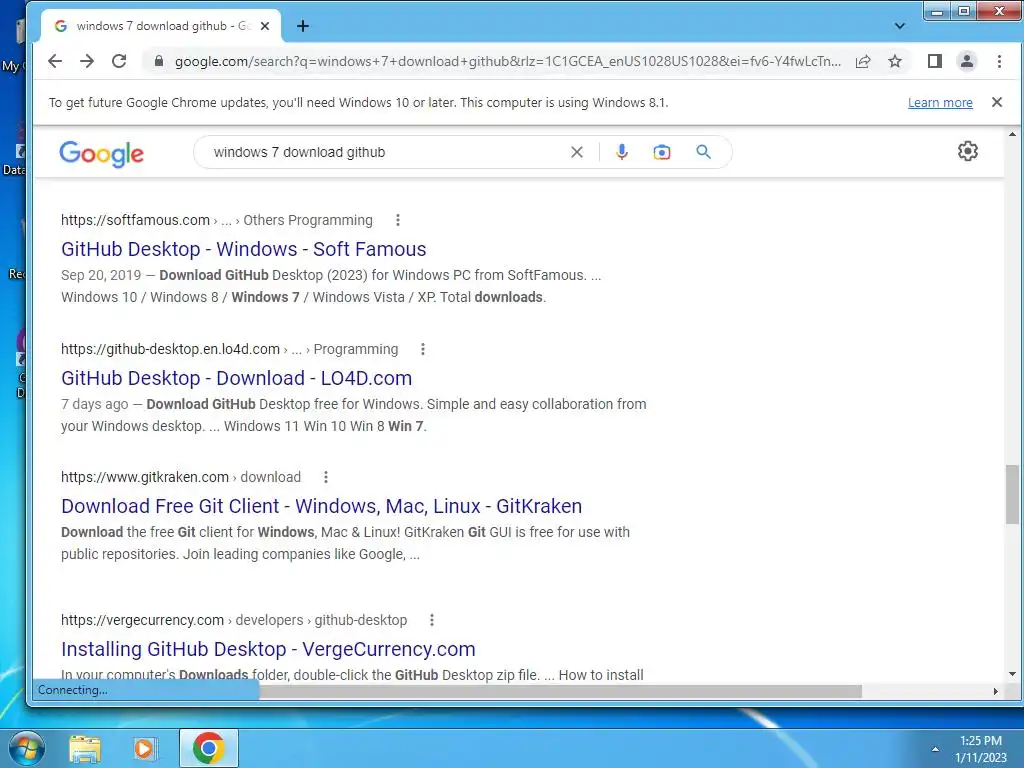The width and height of the screenshot is (1024, 768).
Task: View site information lock icon
Action: (158, 61)
